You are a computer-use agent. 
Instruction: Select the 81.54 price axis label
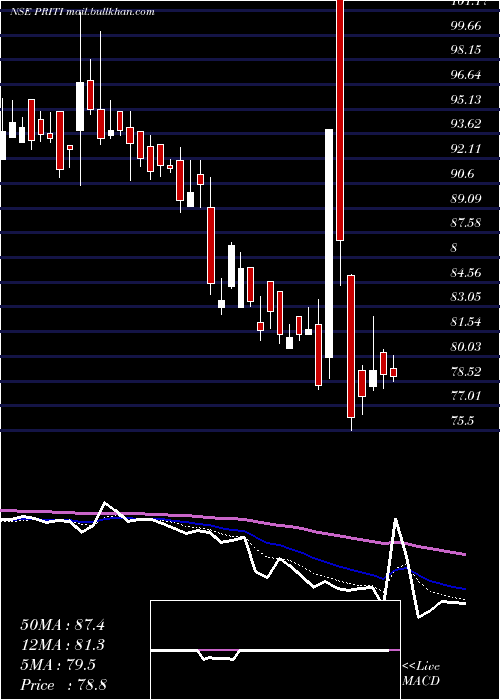466,321
